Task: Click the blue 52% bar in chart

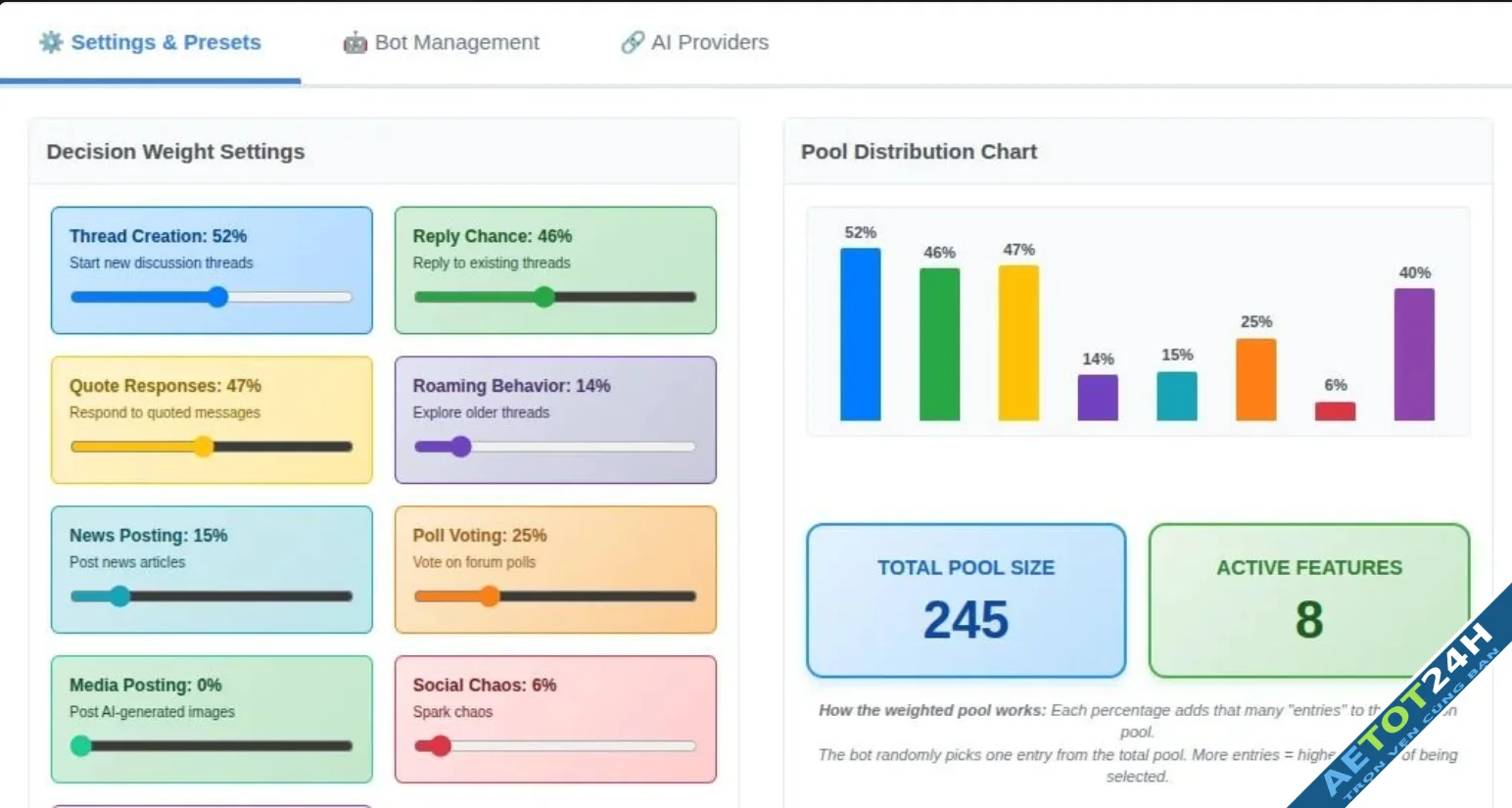Action: point(860,334)
